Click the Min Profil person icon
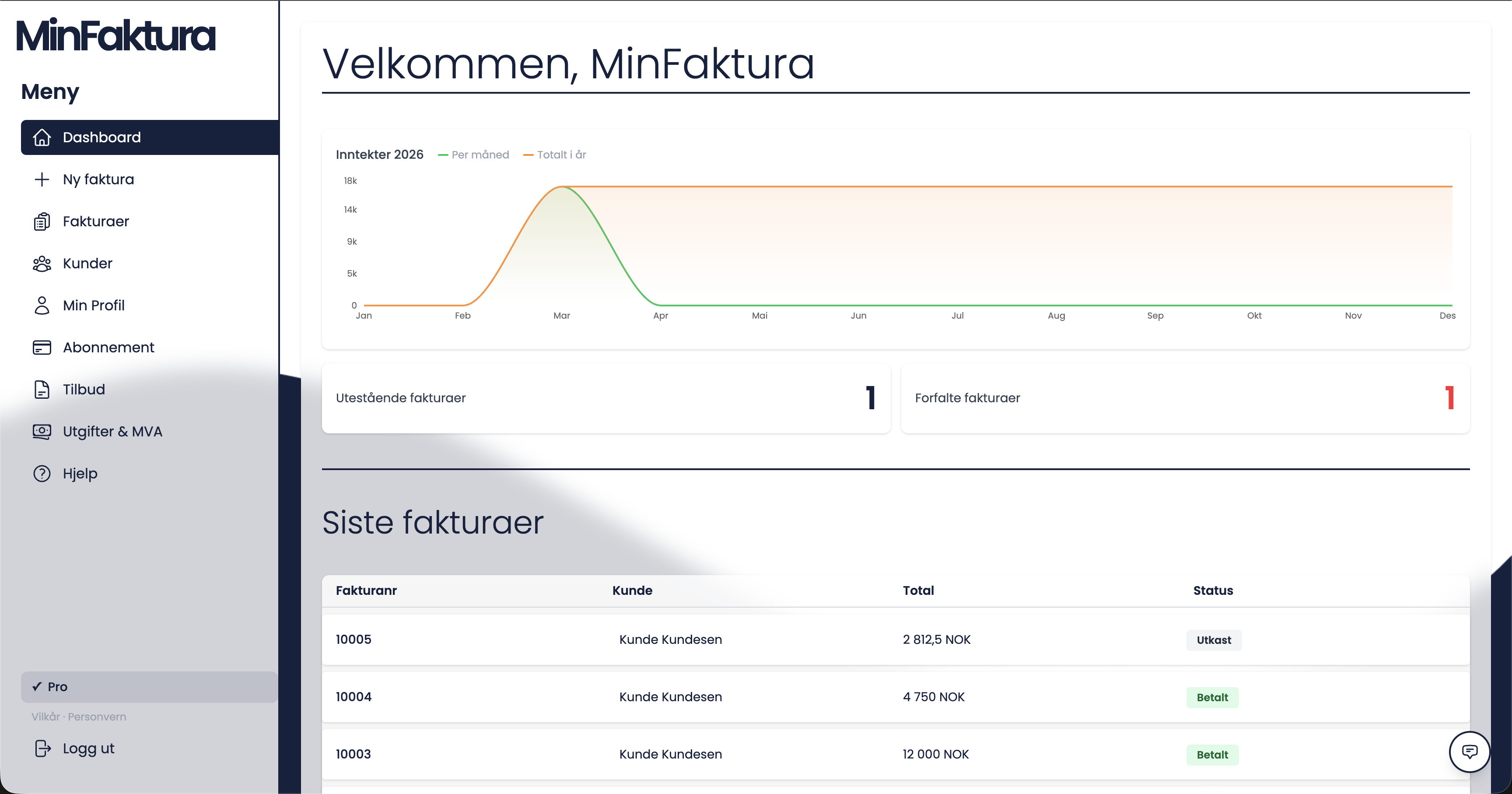Viewport: 1512px width, 794px height. (42, 305)
